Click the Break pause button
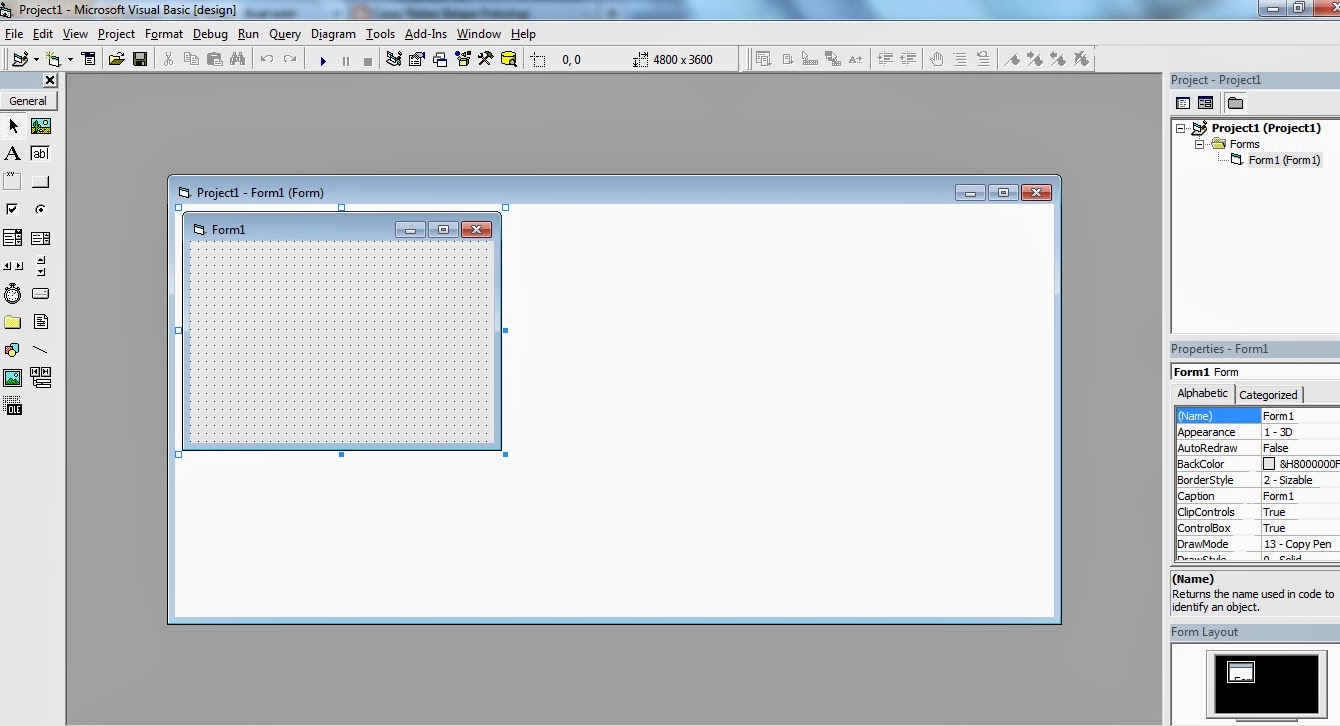The height and width of the screenshot is (726, 1340). click(x=346, y=60)
